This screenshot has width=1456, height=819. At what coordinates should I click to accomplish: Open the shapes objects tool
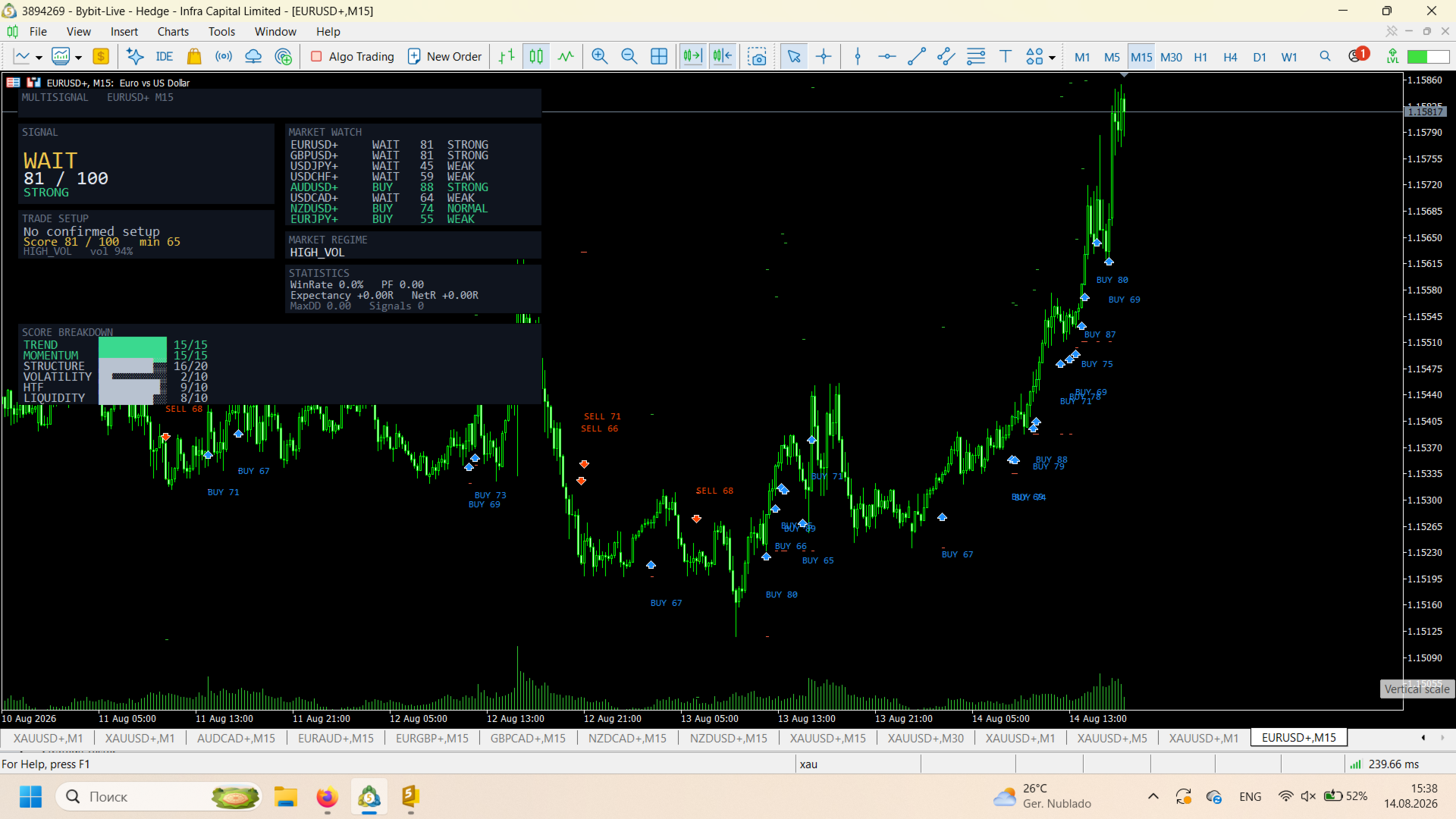[x=1034, y=56]
